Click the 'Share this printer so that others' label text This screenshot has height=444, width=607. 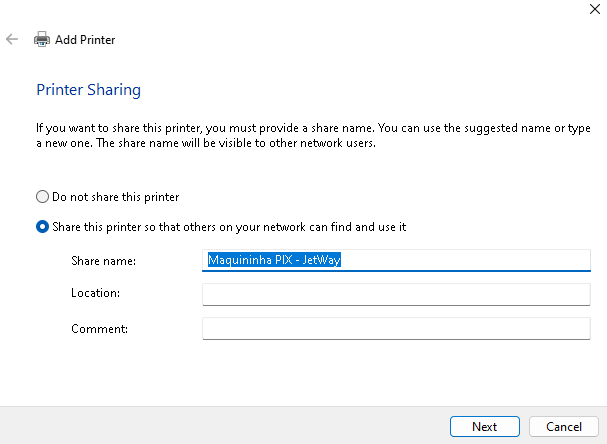click(x=228, y=227)
